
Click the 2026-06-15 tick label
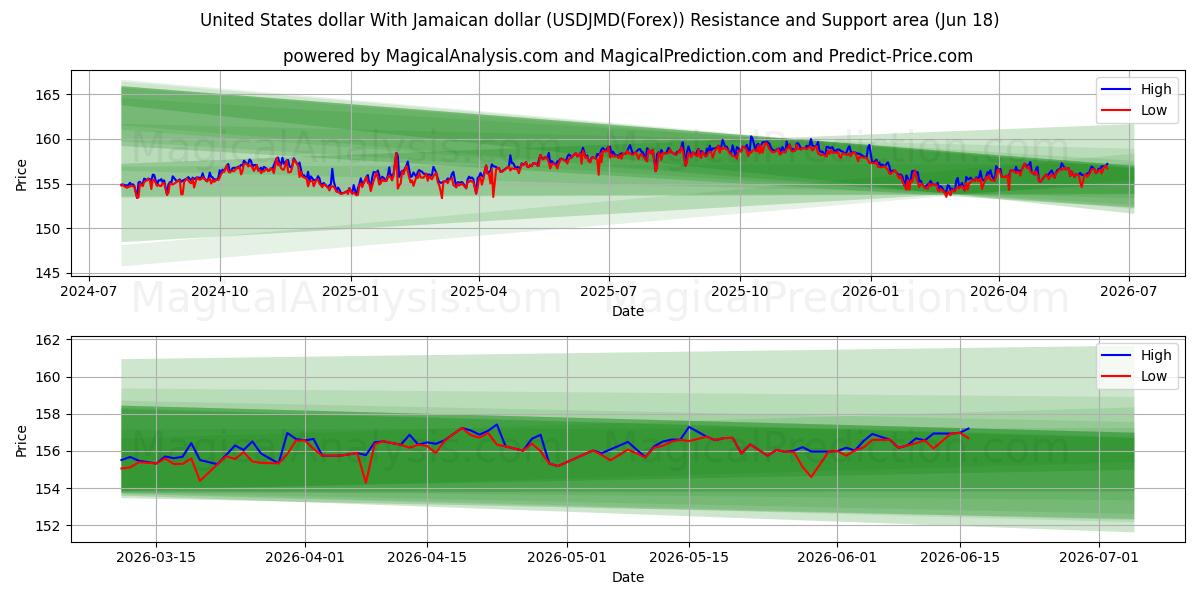(961, 558)
